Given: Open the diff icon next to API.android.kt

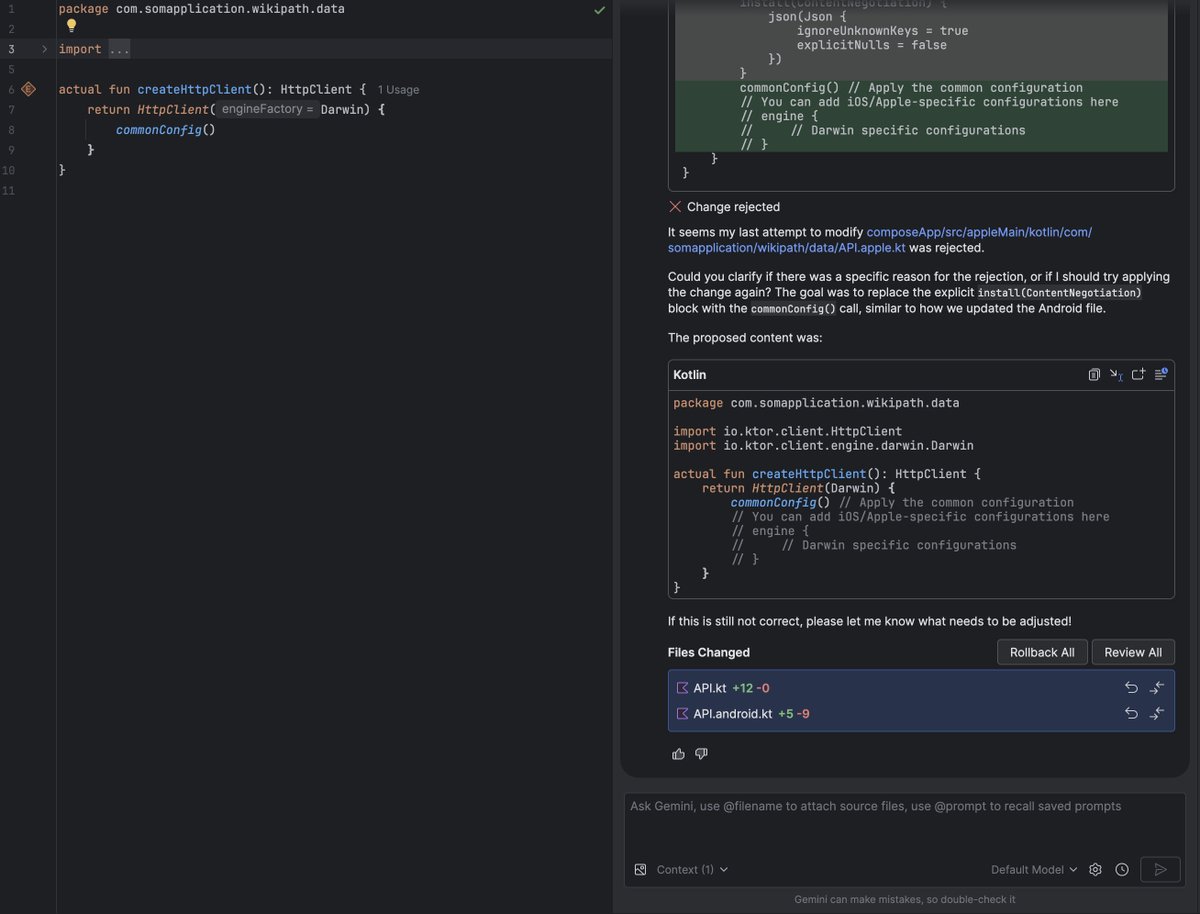Looking at the screenshot, I should (x=1157, y=713).
